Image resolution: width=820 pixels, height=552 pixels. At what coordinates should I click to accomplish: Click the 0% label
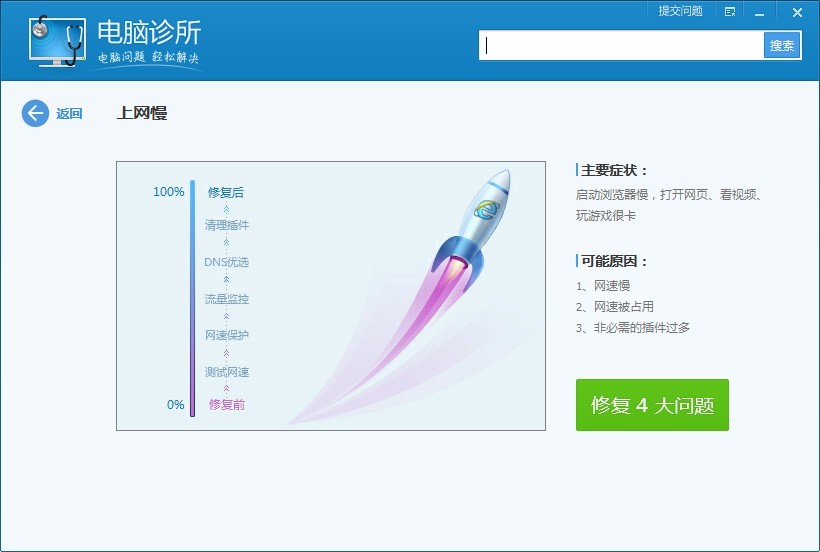[175, 405]
